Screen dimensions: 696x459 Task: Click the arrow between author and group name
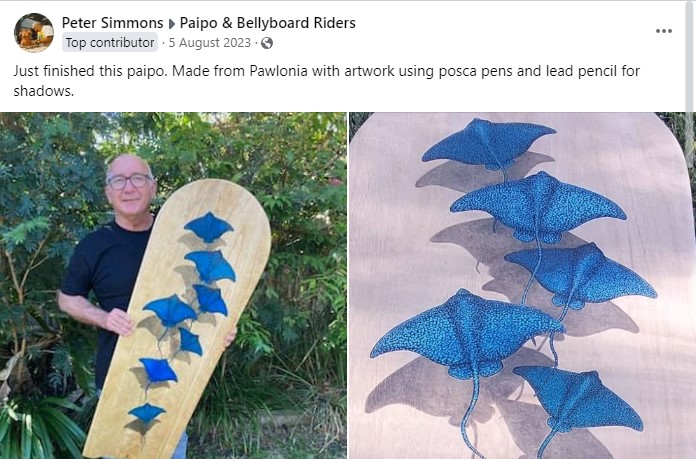(x=172, y=24)
